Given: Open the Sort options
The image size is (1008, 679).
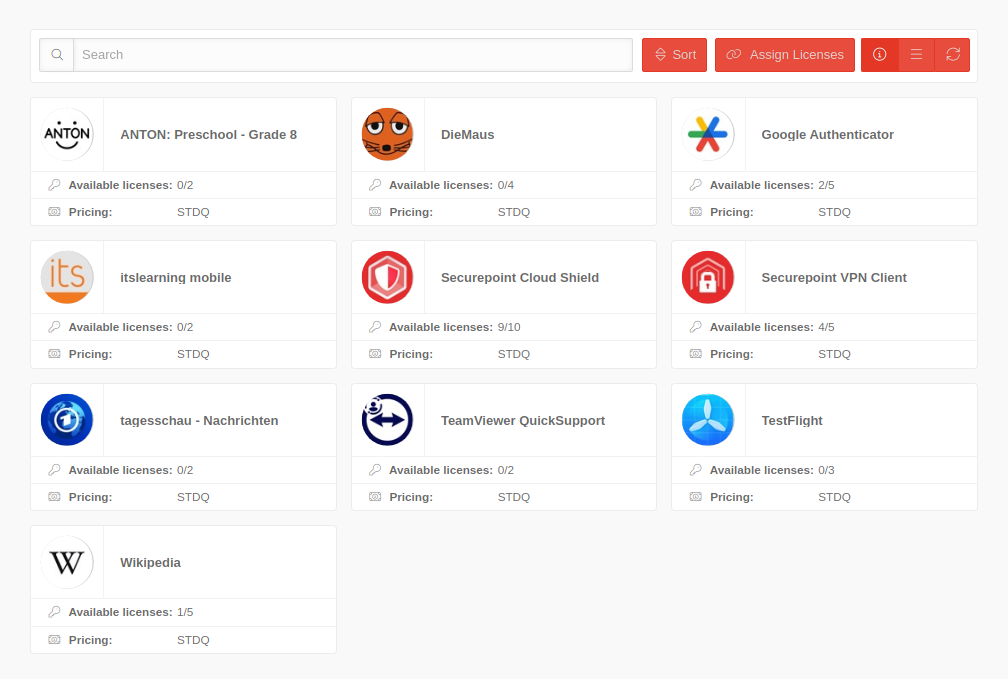Looking at the screenshot, I should (x=674, y=55).
